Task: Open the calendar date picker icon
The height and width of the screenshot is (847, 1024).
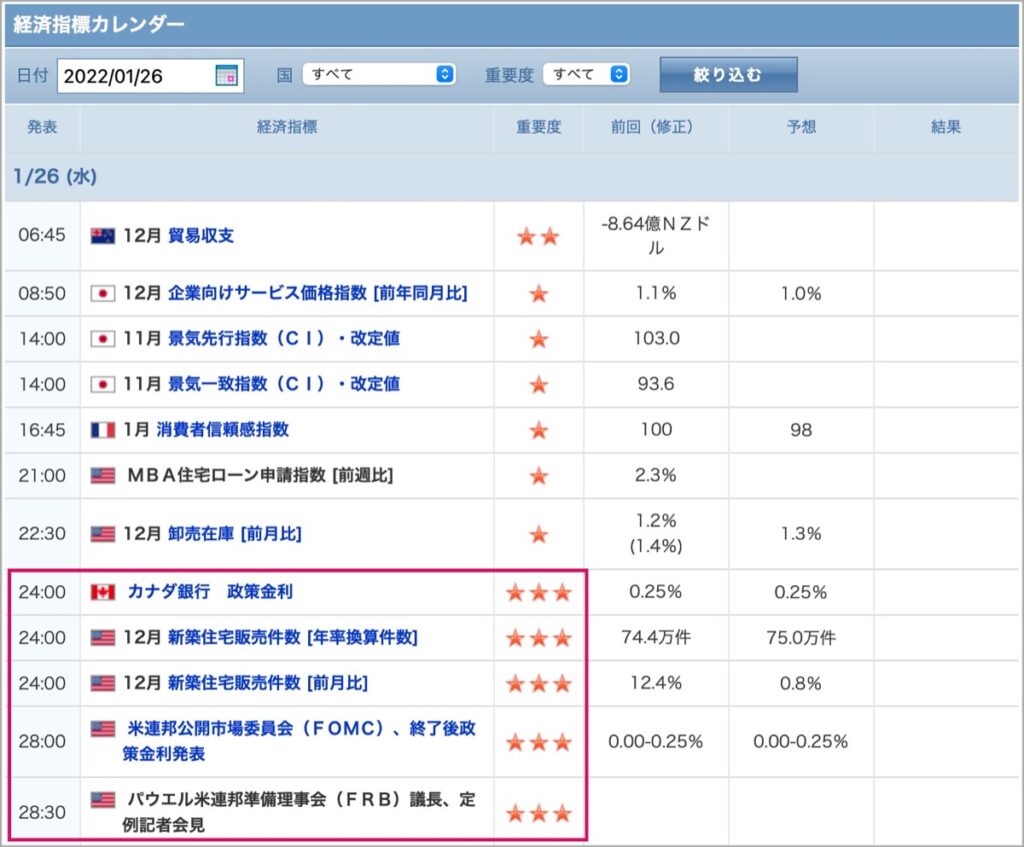Action: (226, 76)
